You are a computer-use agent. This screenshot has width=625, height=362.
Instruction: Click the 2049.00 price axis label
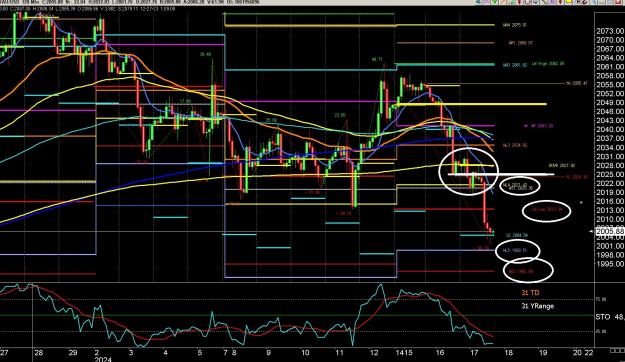click(x=610, y=102)
